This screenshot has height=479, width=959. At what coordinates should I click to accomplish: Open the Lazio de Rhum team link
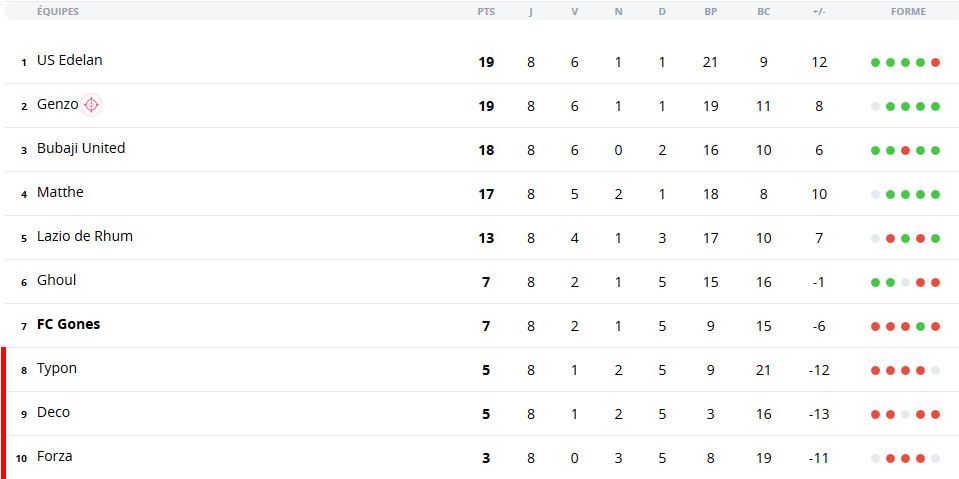tap(84, 236)
